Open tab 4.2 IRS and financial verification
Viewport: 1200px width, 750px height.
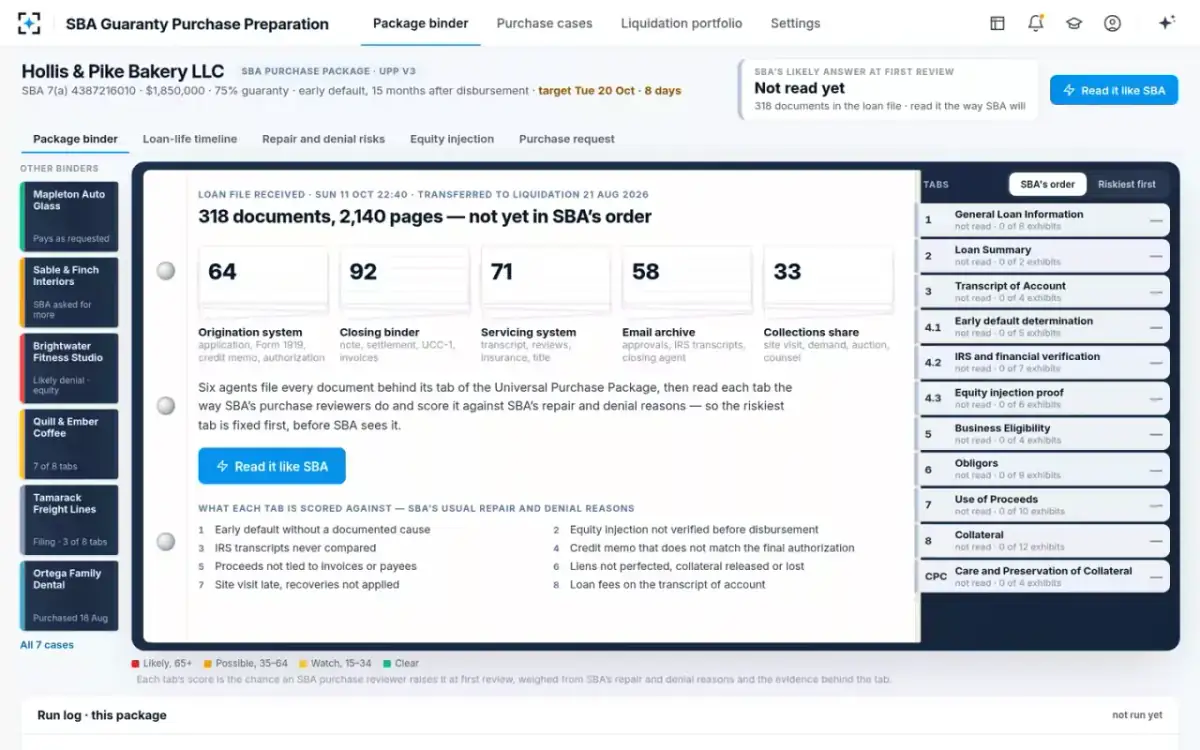(1044, 362)
